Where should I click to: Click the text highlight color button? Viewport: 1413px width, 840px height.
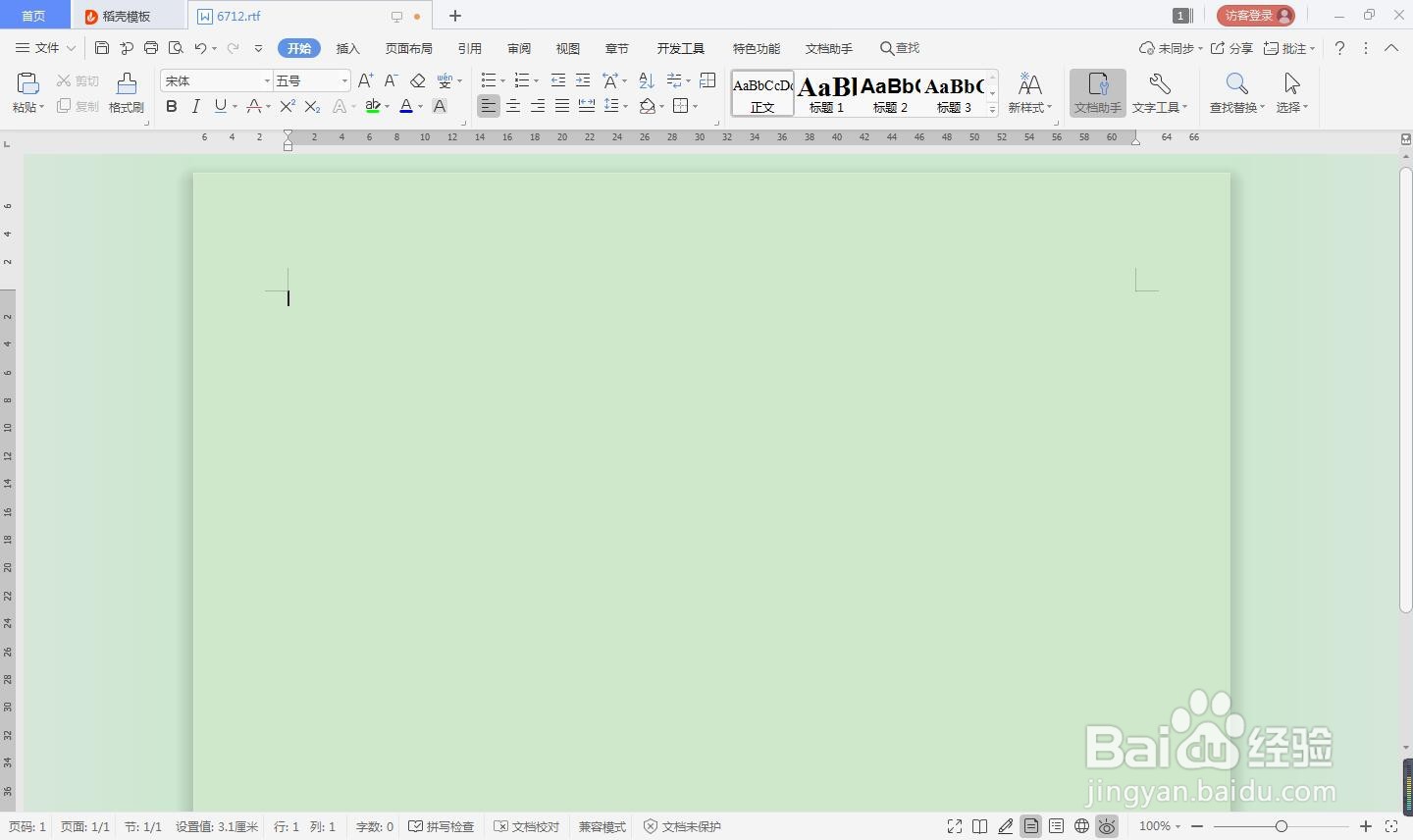click(x=373, y=106)
